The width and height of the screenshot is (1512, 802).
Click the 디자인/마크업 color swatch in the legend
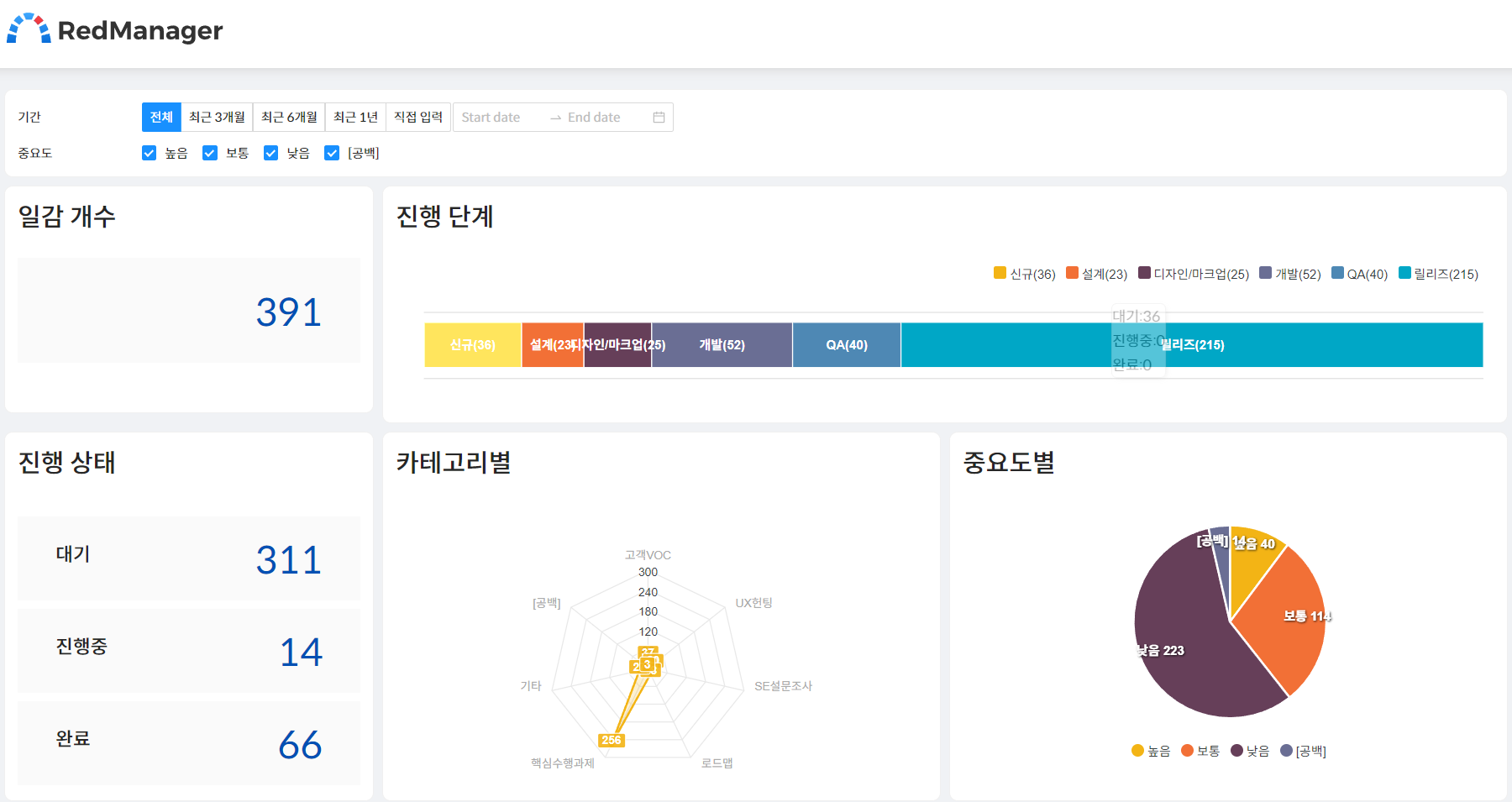coord(1143,274)
